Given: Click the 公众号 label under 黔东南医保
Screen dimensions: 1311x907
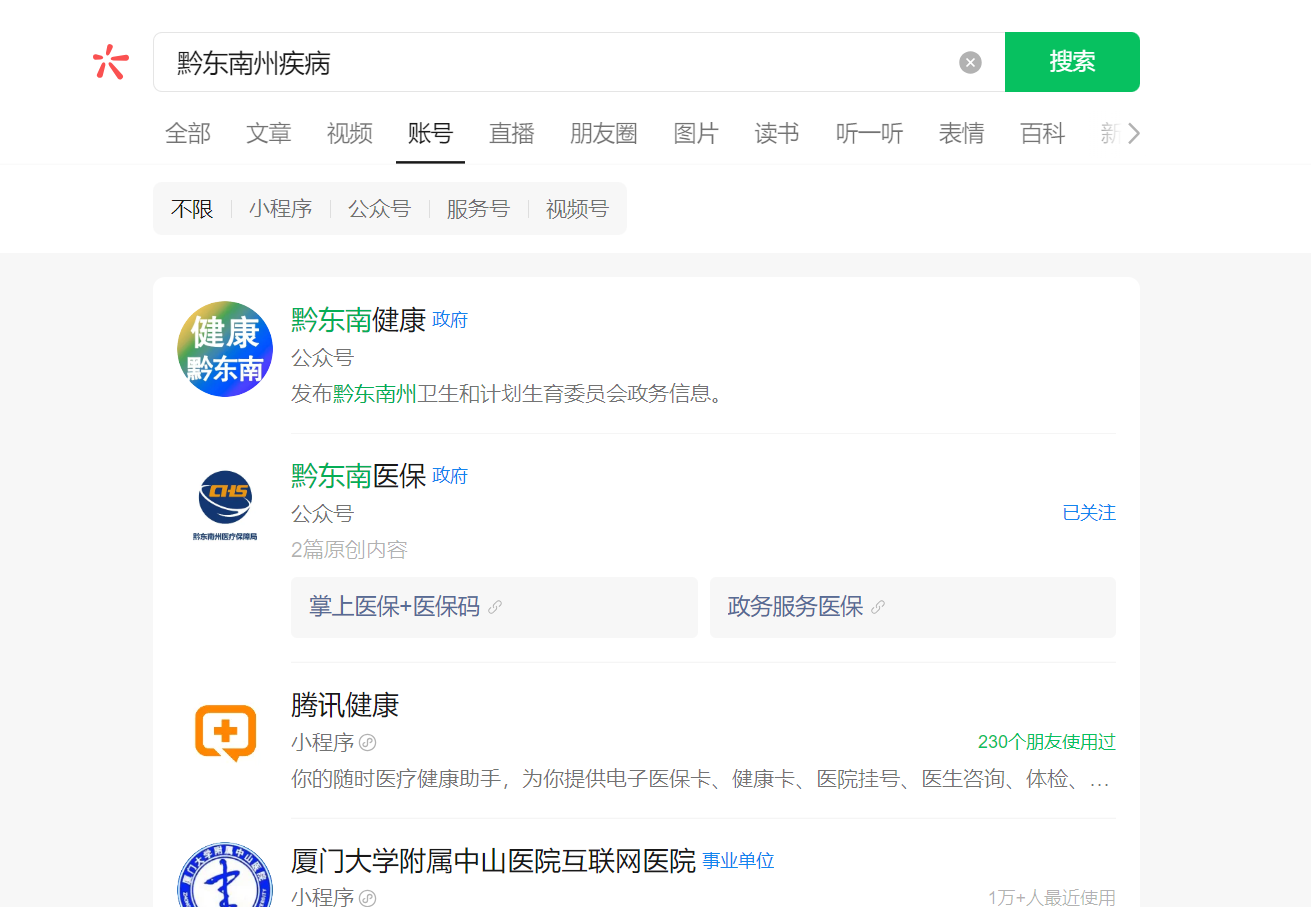Looking at the screenshot, I should pos(322,514).
